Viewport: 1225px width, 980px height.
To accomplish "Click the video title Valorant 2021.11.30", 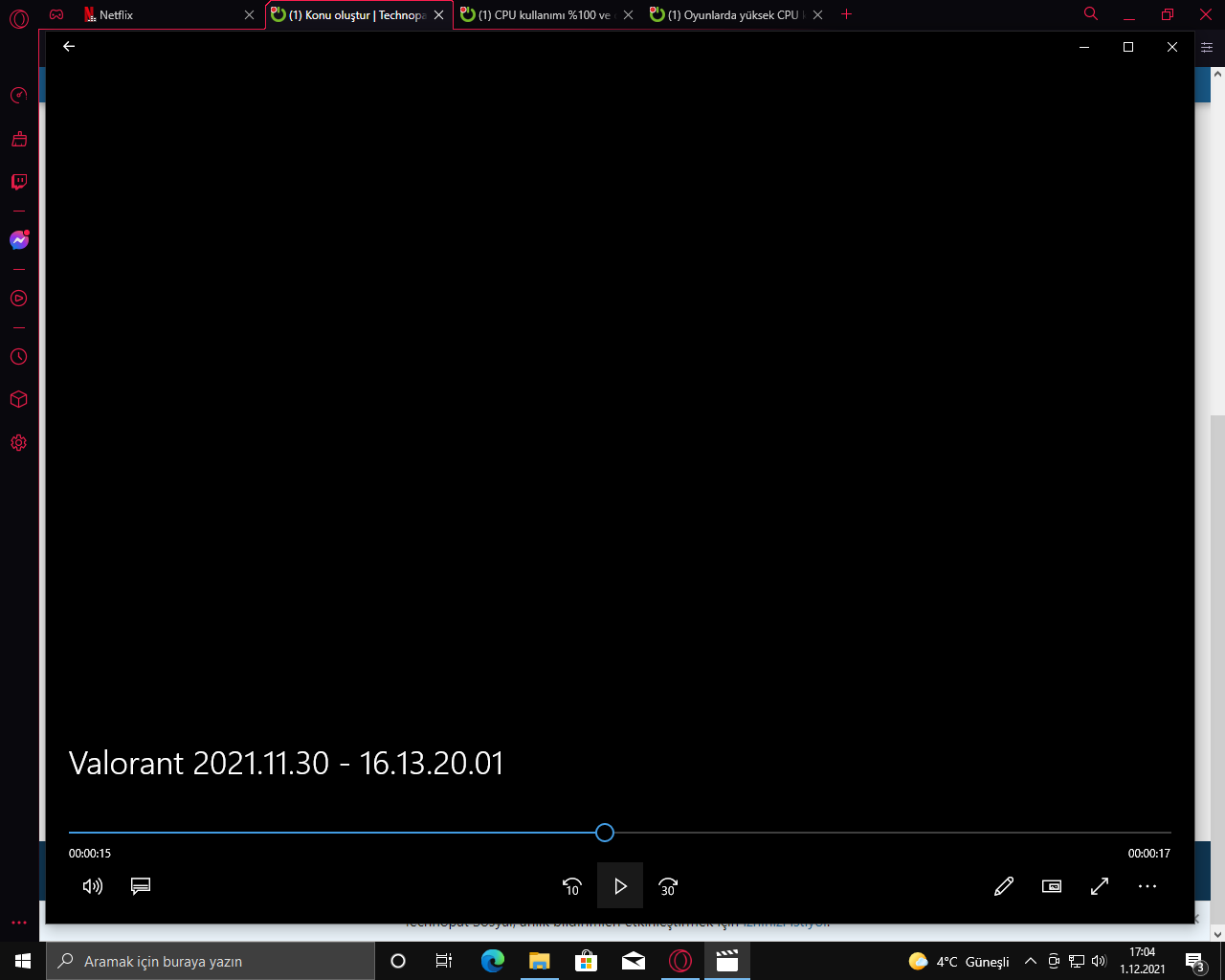I will (286, 763).
